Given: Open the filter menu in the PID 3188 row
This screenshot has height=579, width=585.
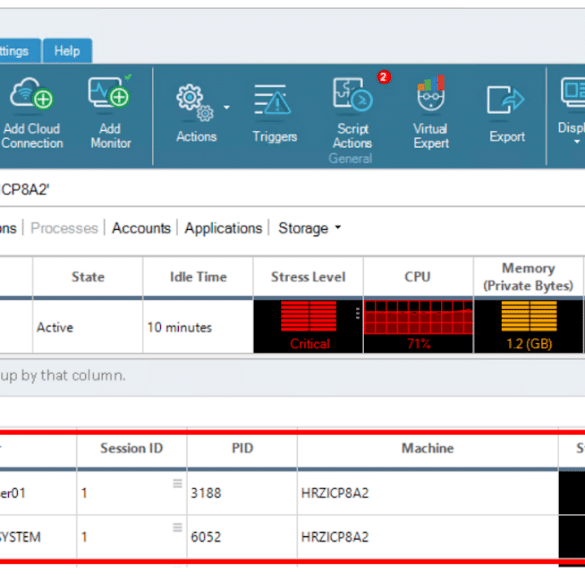Looking at the screenshot, I should (x=178, y=483).
